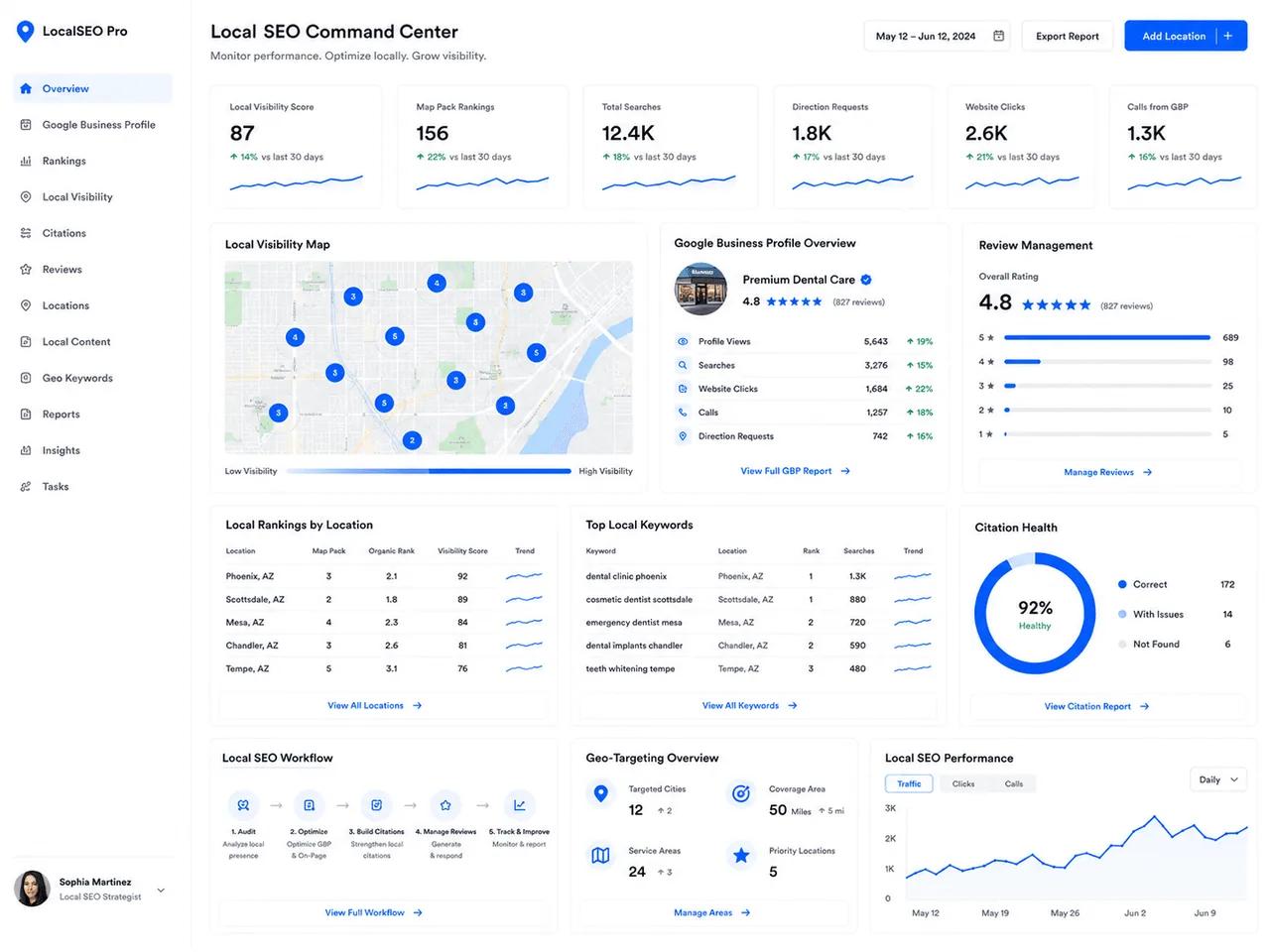Viewport: 1270px width, 952px height.
Task: Open the View Full GBP Report link
Action: (x=796, y=471)
